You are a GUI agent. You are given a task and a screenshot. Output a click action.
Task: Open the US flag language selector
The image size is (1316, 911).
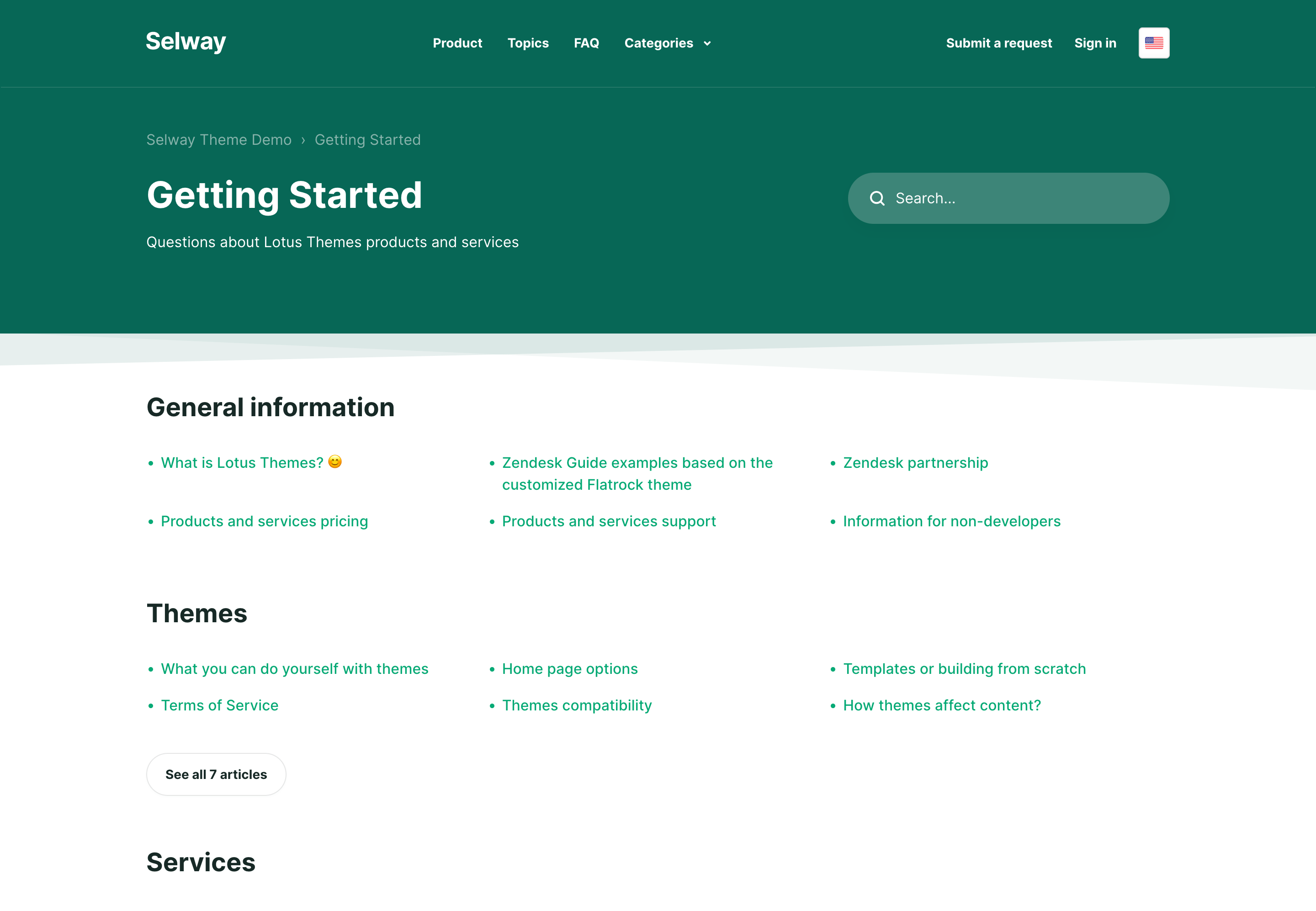click(1154, 43)
